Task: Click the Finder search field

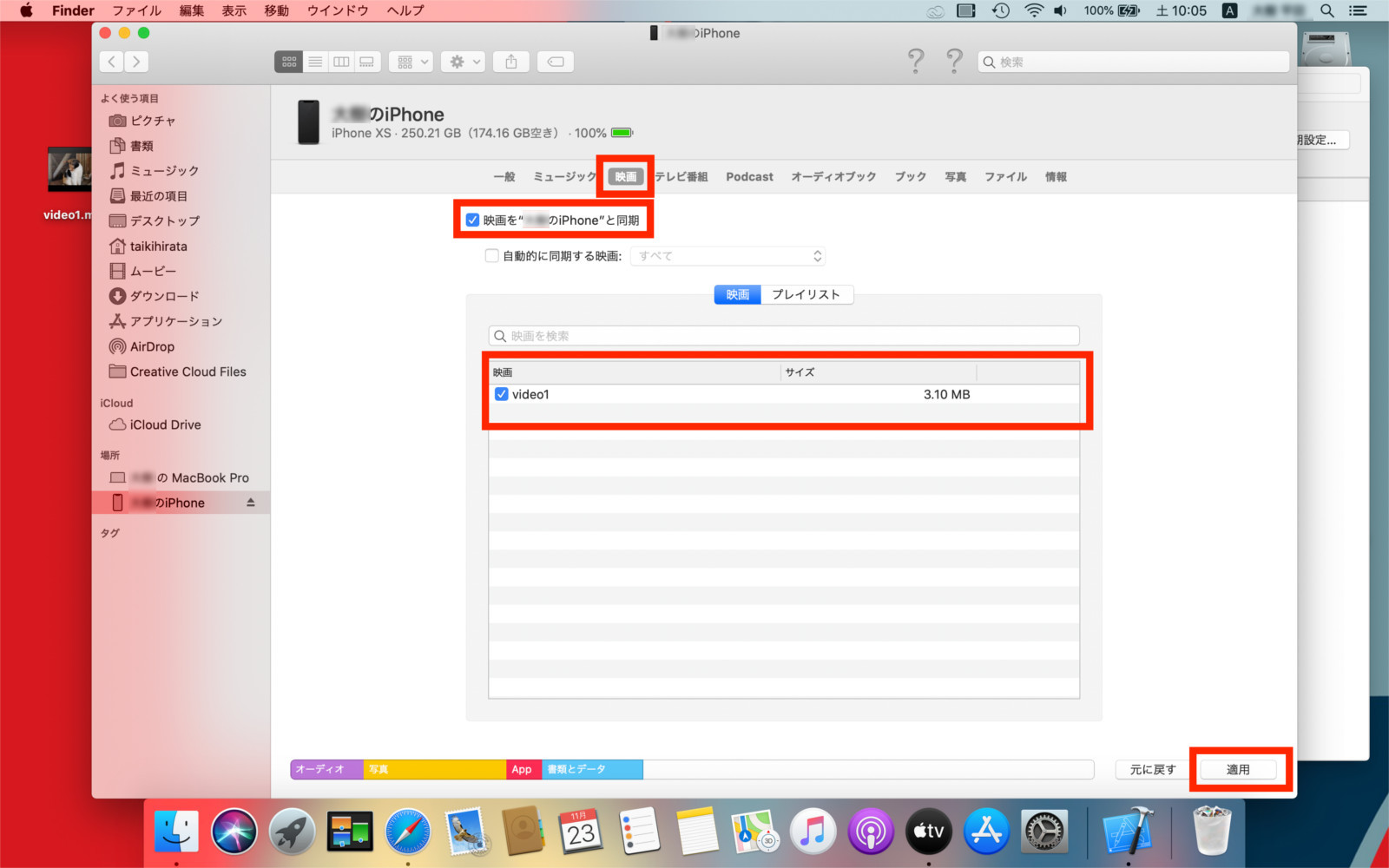Action: click(1134, 62)
